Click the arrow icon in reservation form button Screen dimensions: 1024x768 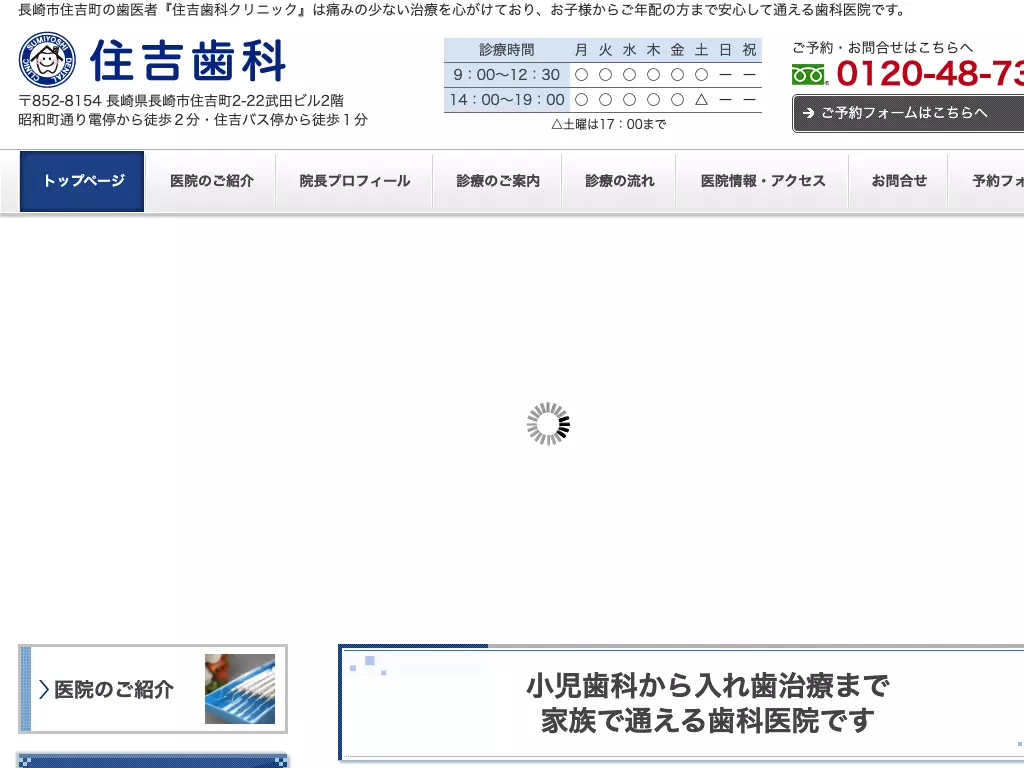click(808, 113)
